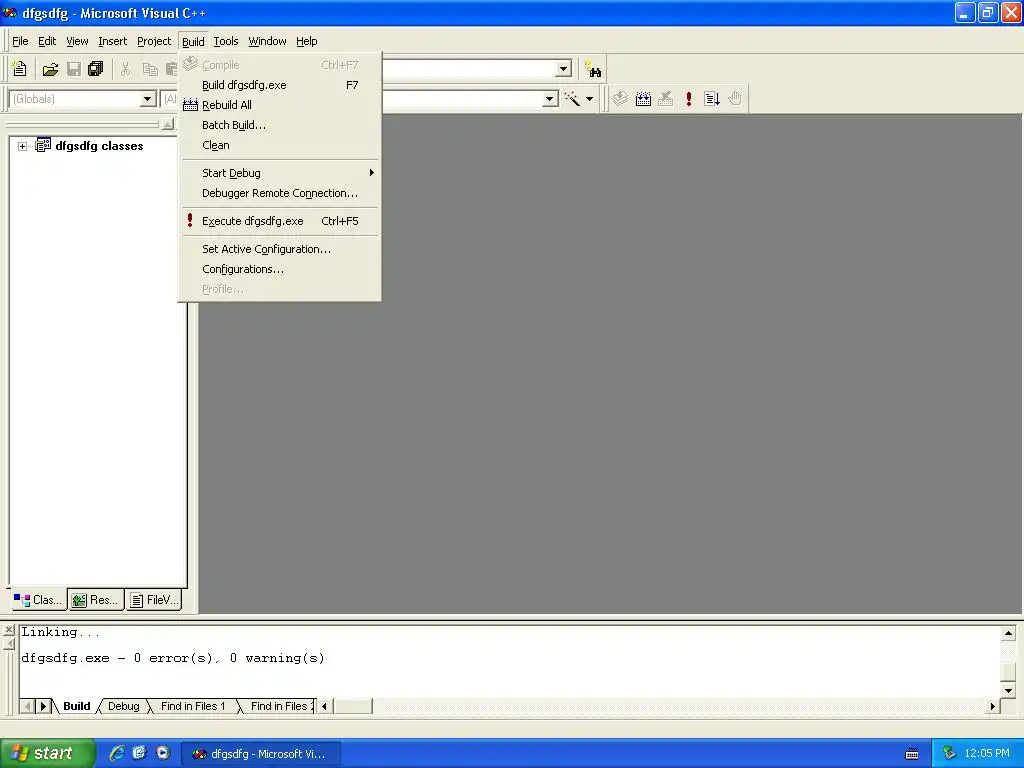Click the Start button
This screenshot has height=768, width=1024.
[47, 753]
